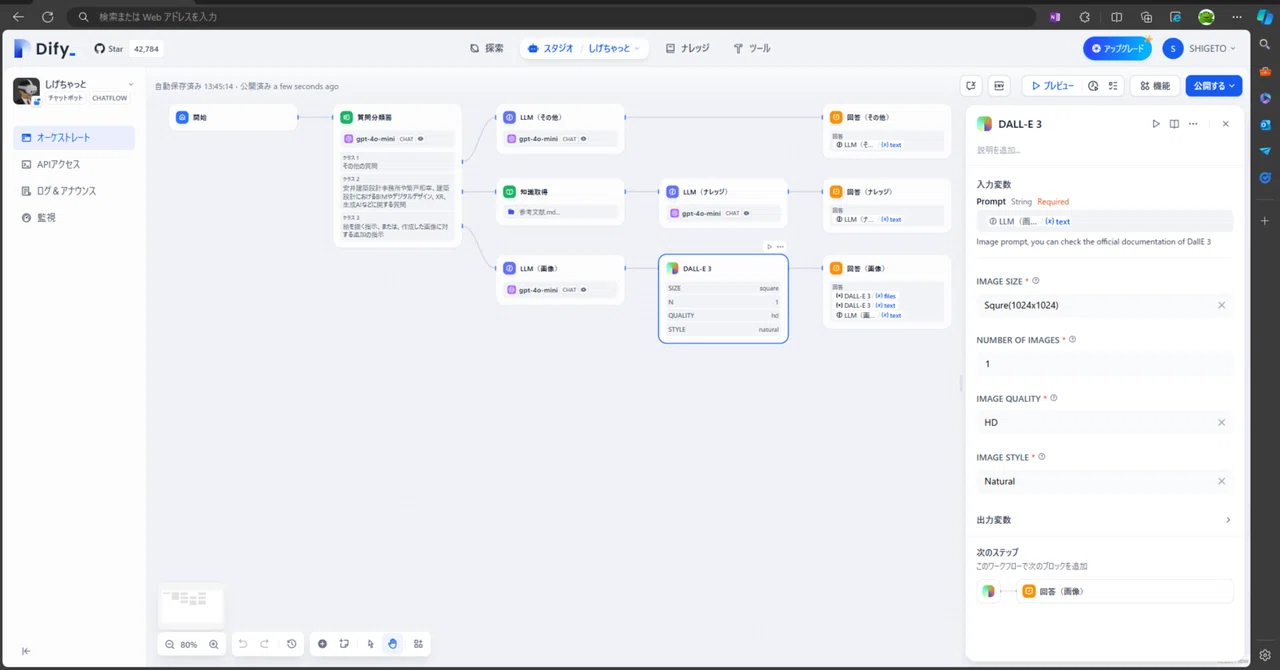Select the 知識取得 node
The height and width of the screenshot is (670, 1280).
click(x=560, y=202)
